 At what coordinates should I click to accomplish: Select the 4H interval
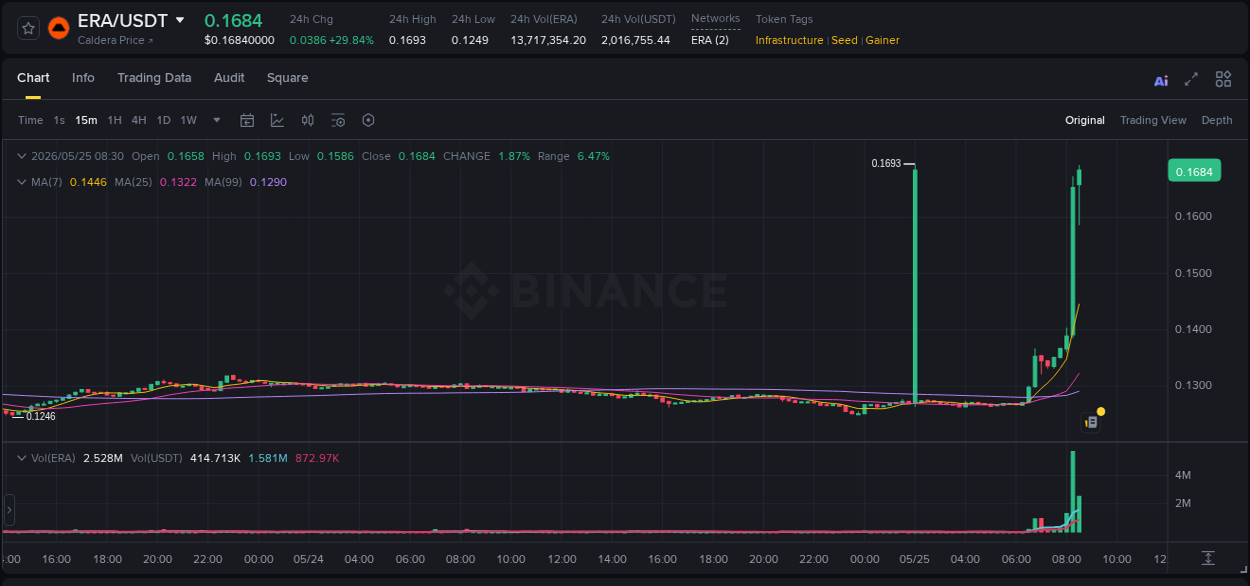(138, 120)
